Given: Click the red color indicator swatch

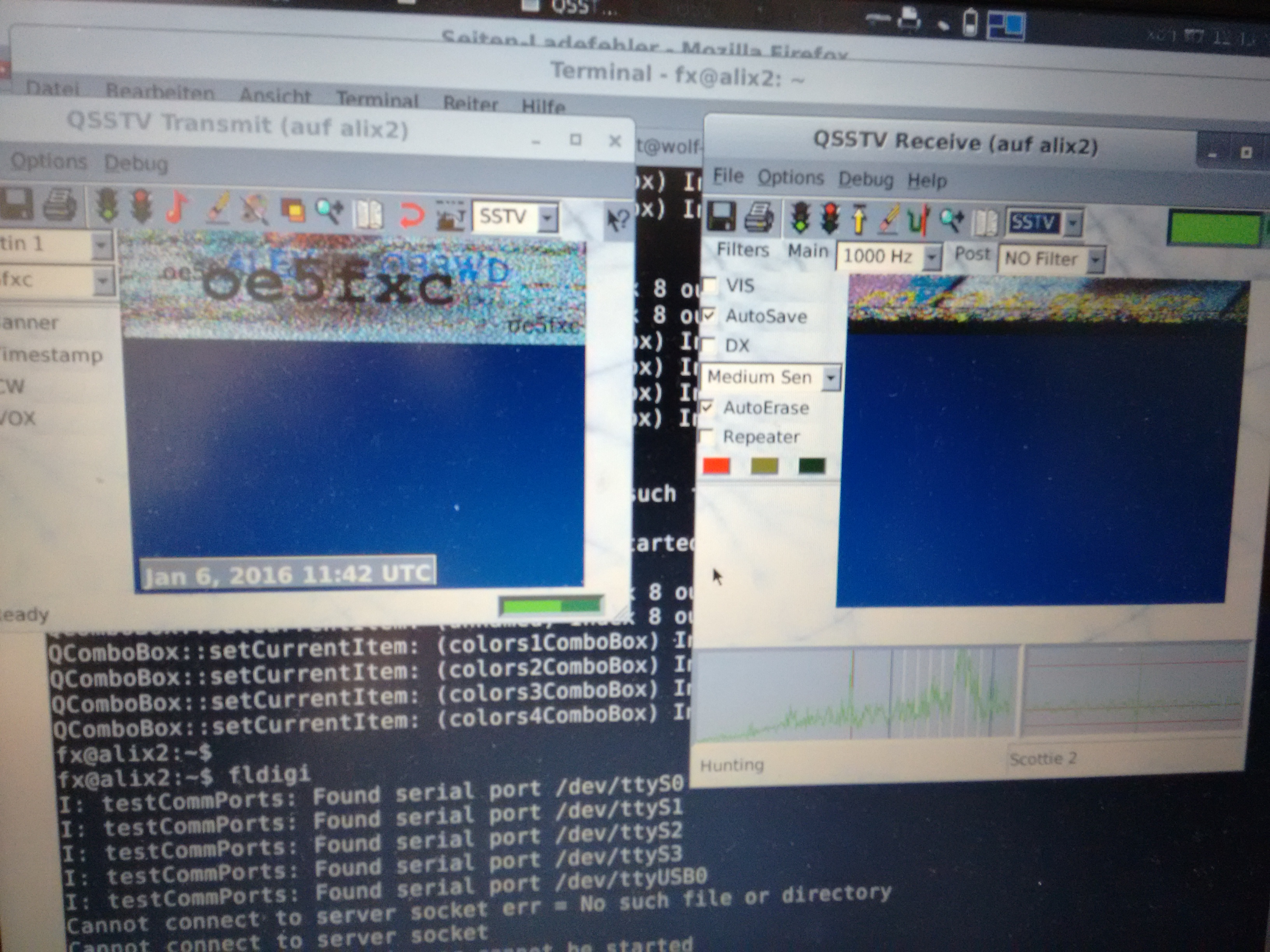Looking at the screenshot, I should point(716,465).
